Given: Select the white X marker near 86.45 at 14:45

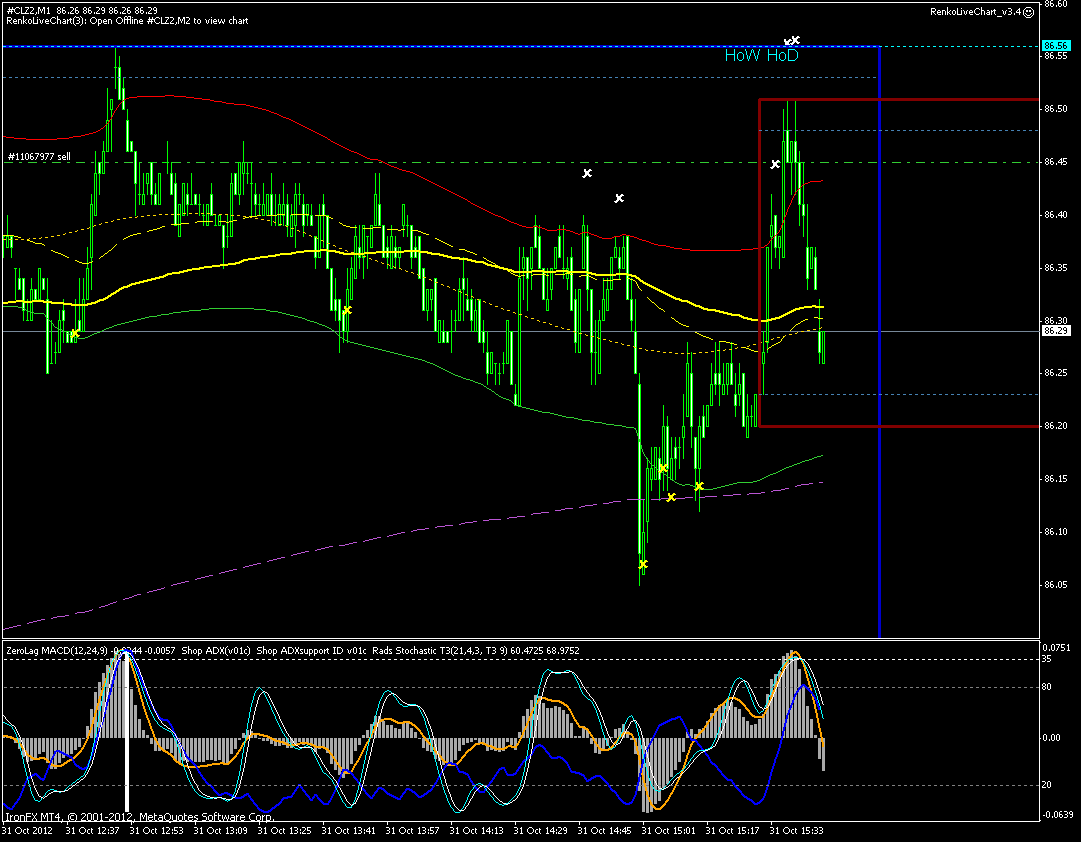Looking at the screenshot, I should click(587, 173).
